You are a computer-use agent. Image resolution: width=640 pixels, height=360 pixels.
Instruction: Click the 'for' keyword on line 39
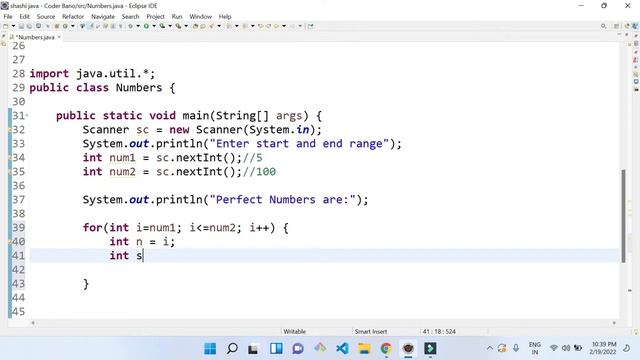pyautogui.click(x=92, y=227)
